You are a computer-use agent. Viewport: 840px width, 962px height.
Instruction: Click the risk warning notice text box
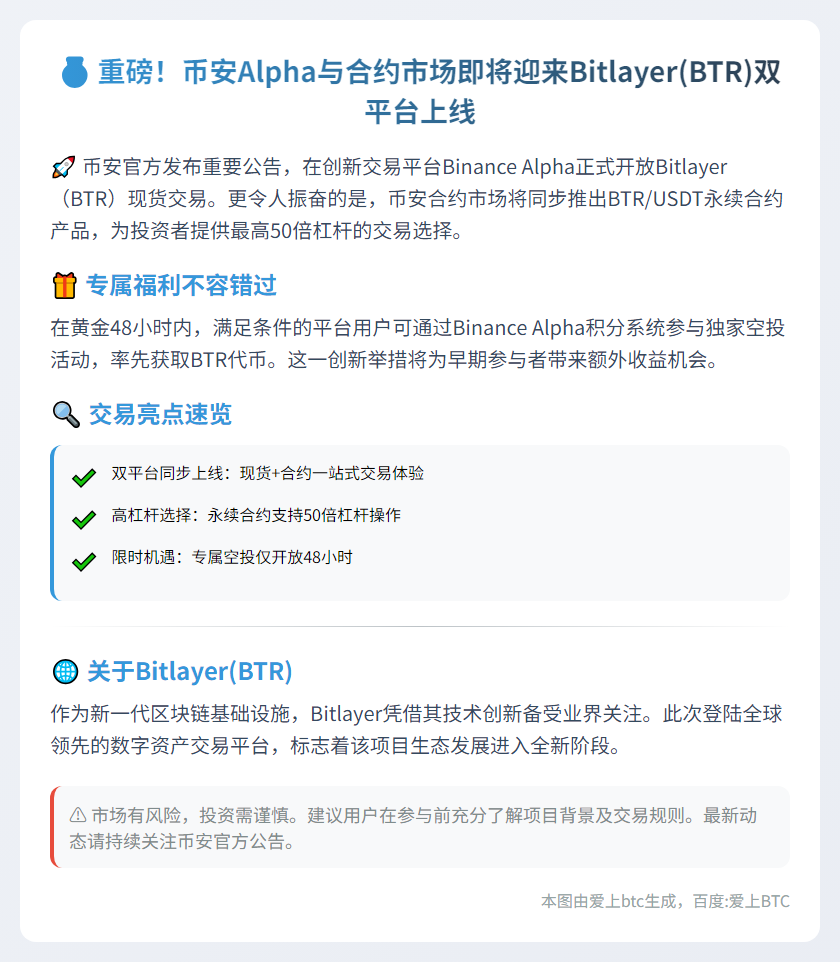pyautogui.click(x=420, y=828)
